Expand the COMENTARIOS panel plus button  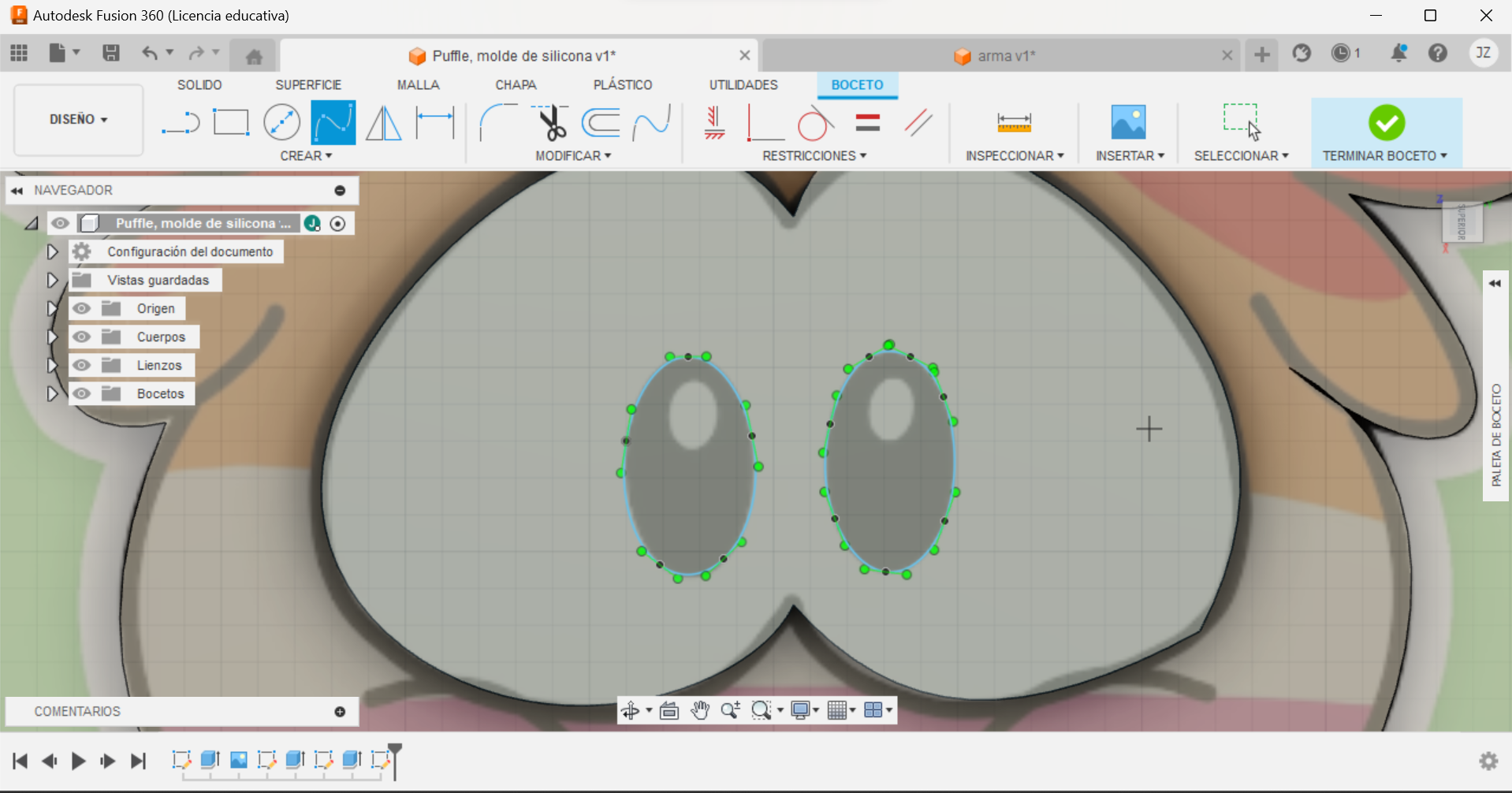(340, 712)
